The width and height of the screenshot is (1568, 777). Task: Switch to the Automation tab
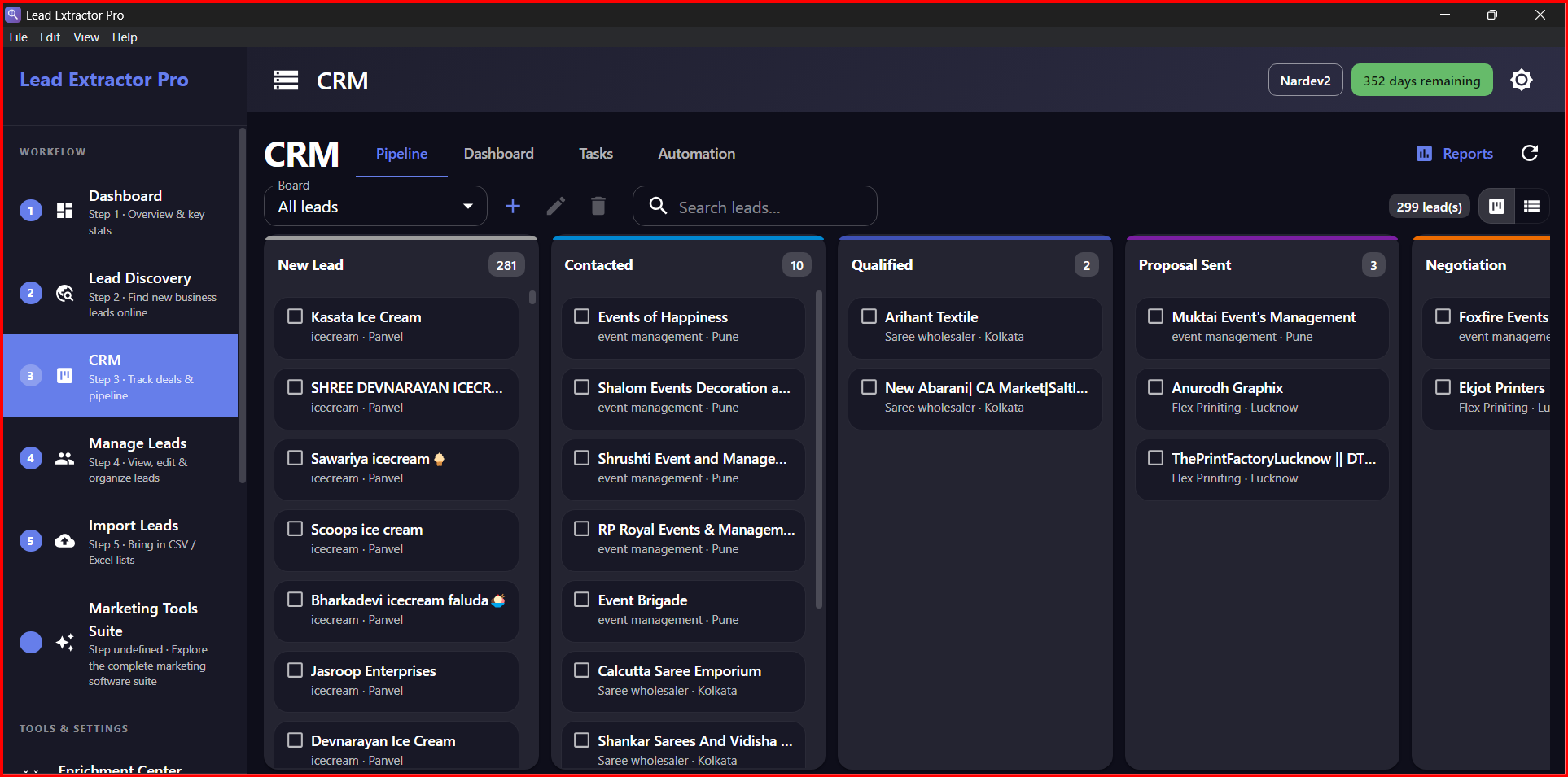tap(697, 154)
